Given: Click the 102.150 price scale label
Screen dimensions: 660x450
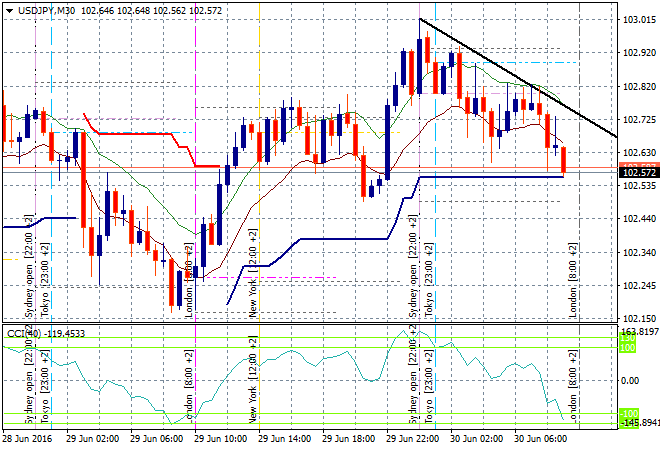Looking at the screenshot, I should (x=638, y=318).
